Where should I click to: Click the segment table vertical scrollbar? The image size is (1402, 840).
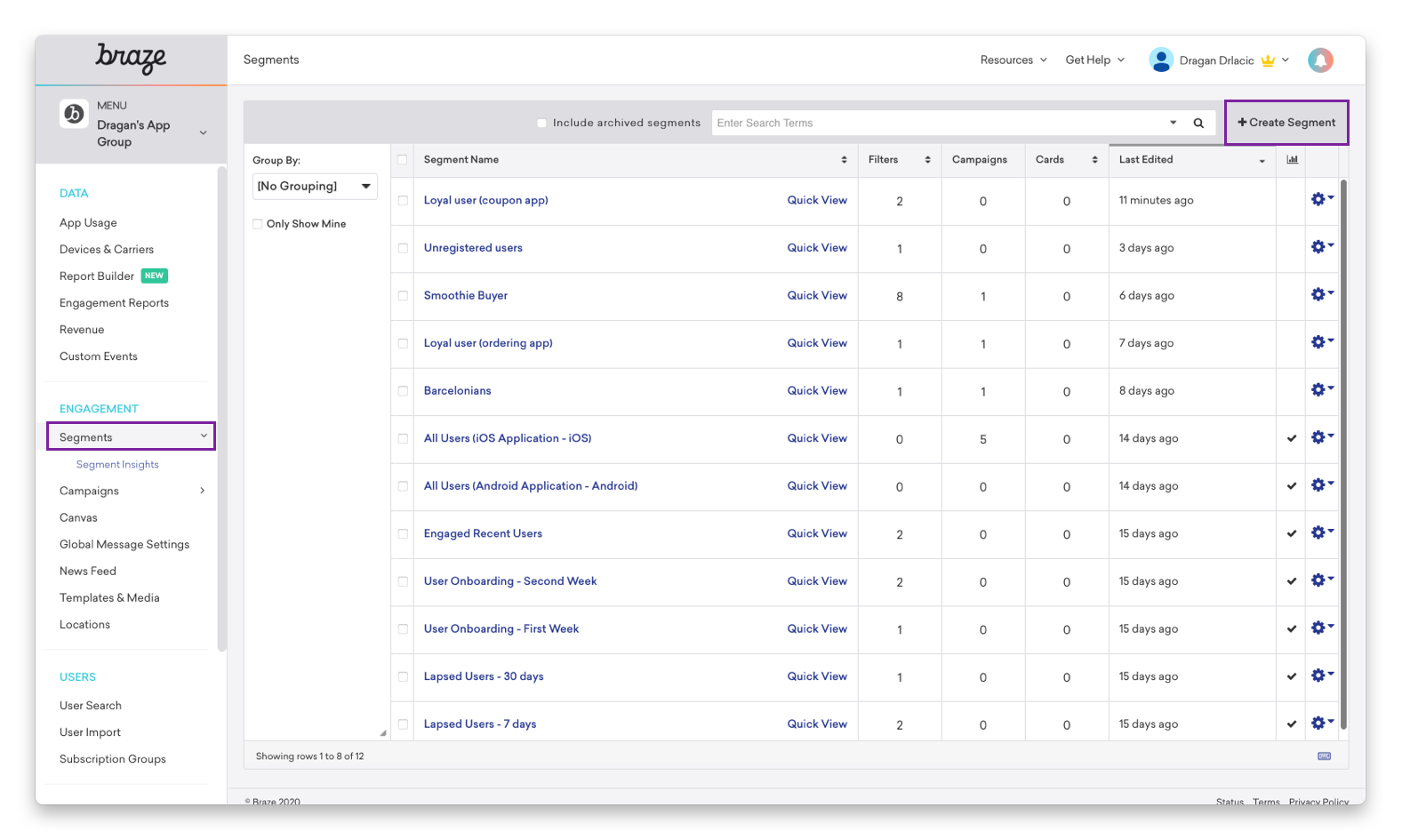pos(1343,453)
